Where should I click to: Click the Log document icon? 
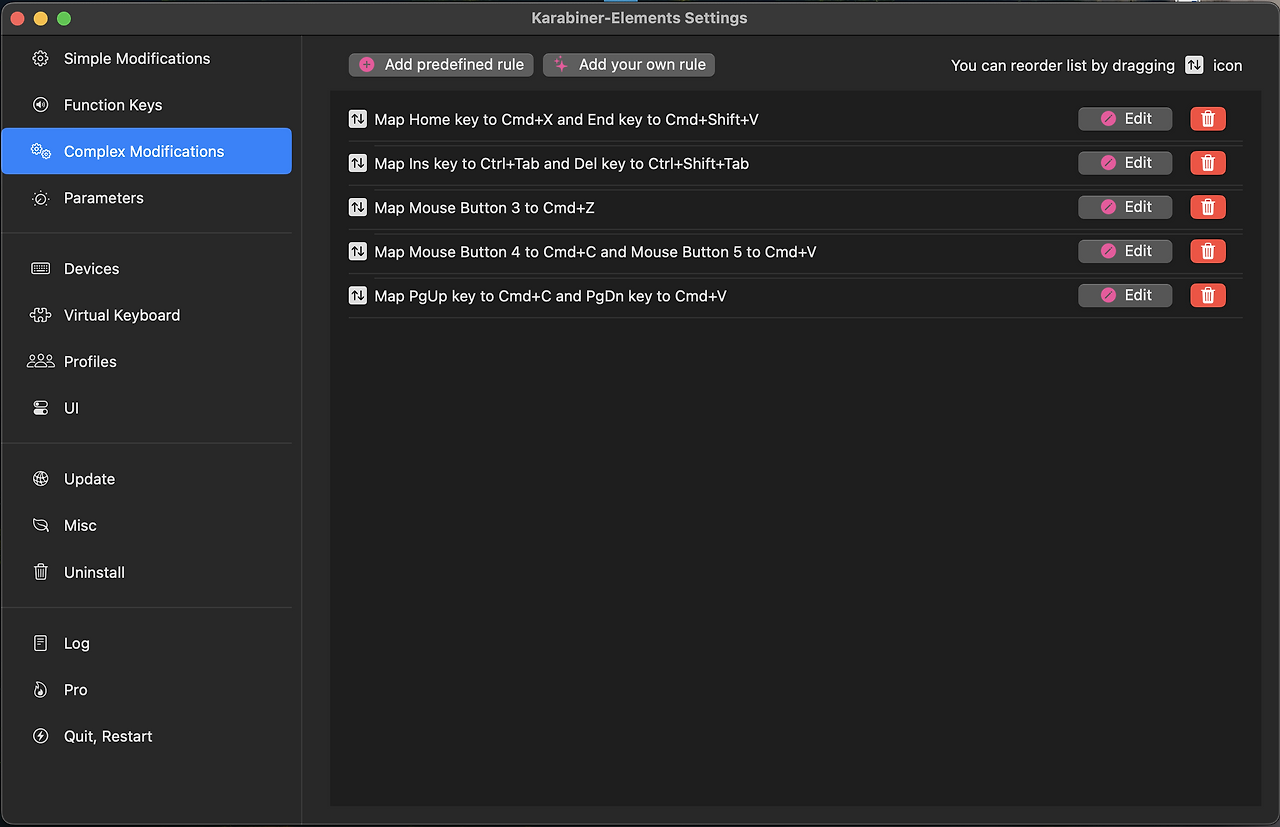(40, 643)
